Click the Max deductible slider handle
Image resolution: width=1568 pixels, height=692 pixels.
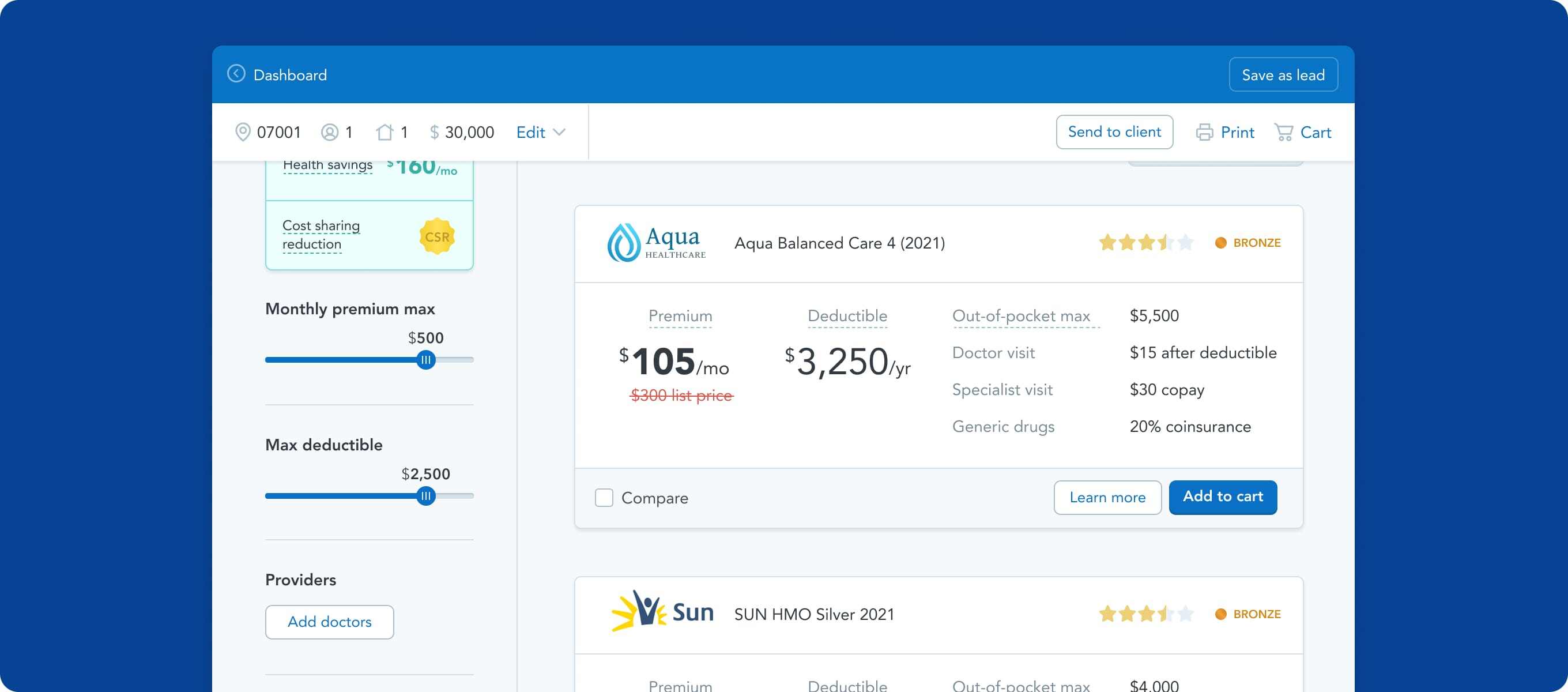426,496
